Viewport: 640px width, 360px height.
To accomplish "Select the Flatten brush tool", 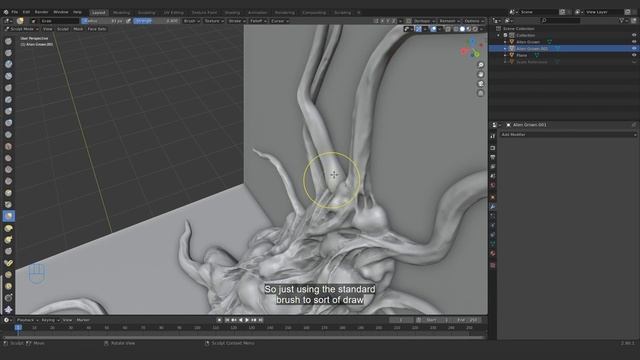I will click(8, 158).
